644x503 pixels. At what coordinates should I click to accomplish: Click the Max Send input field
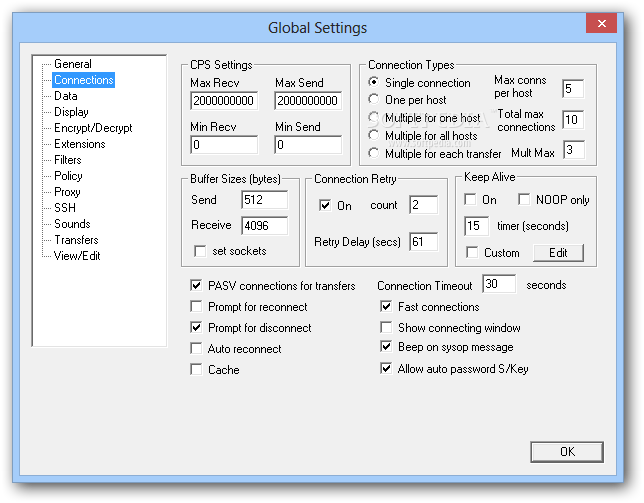pyautogui.click(x=308, y=101)
